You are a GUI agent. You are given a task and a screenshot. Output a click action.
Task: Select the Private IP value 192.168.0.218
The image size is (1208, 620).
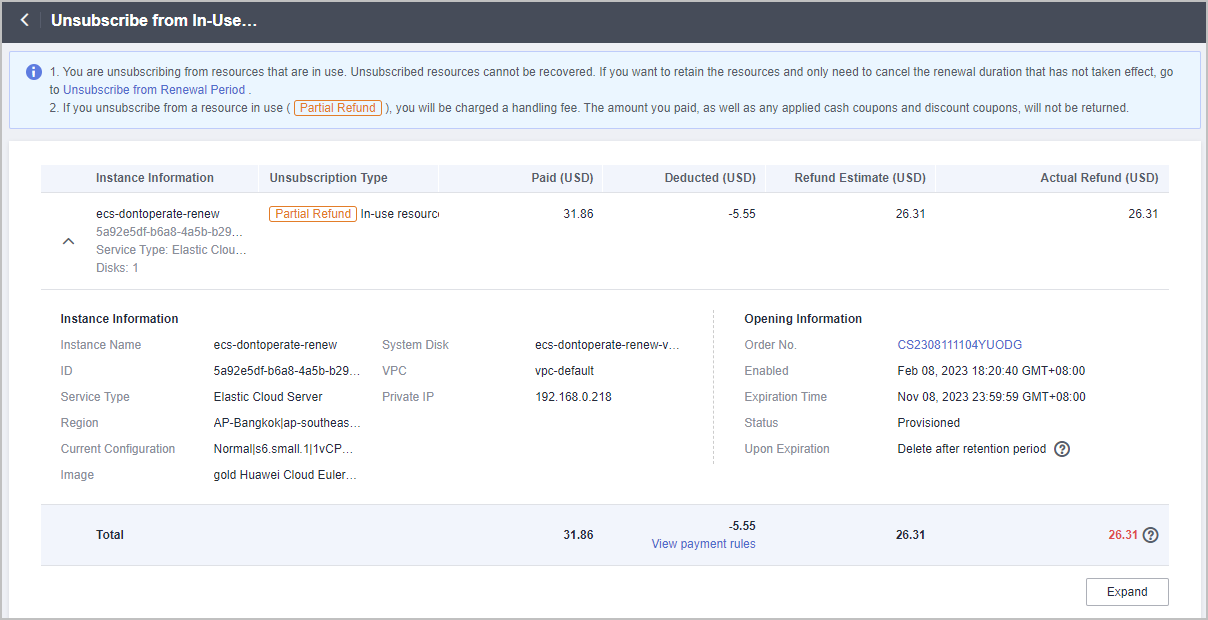click(573, 397)
